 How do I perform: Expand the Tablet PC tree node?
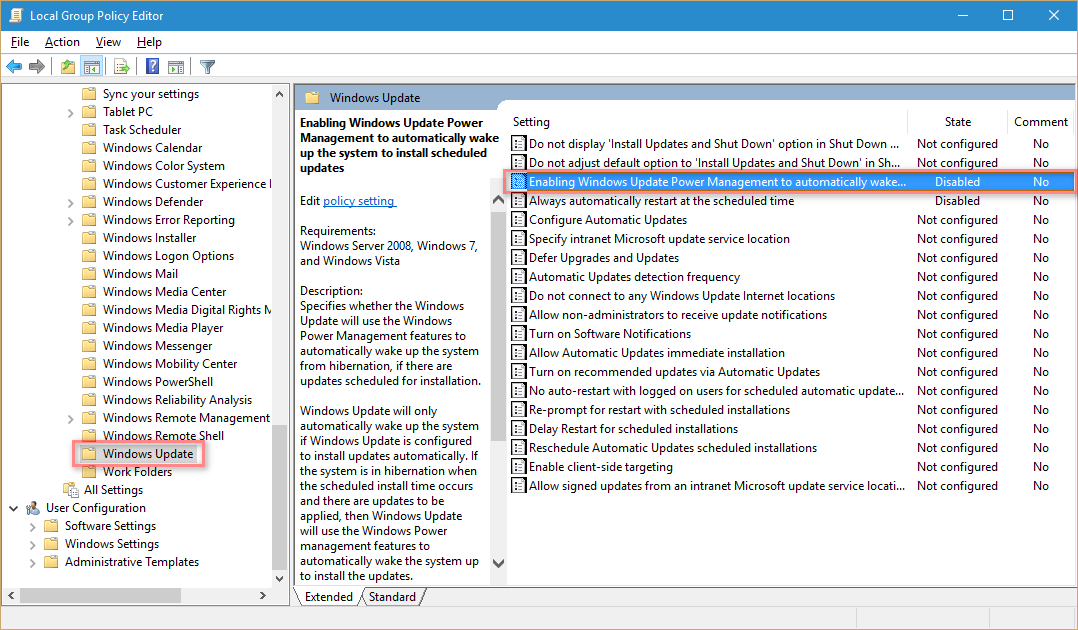click(x=70, y=113)
